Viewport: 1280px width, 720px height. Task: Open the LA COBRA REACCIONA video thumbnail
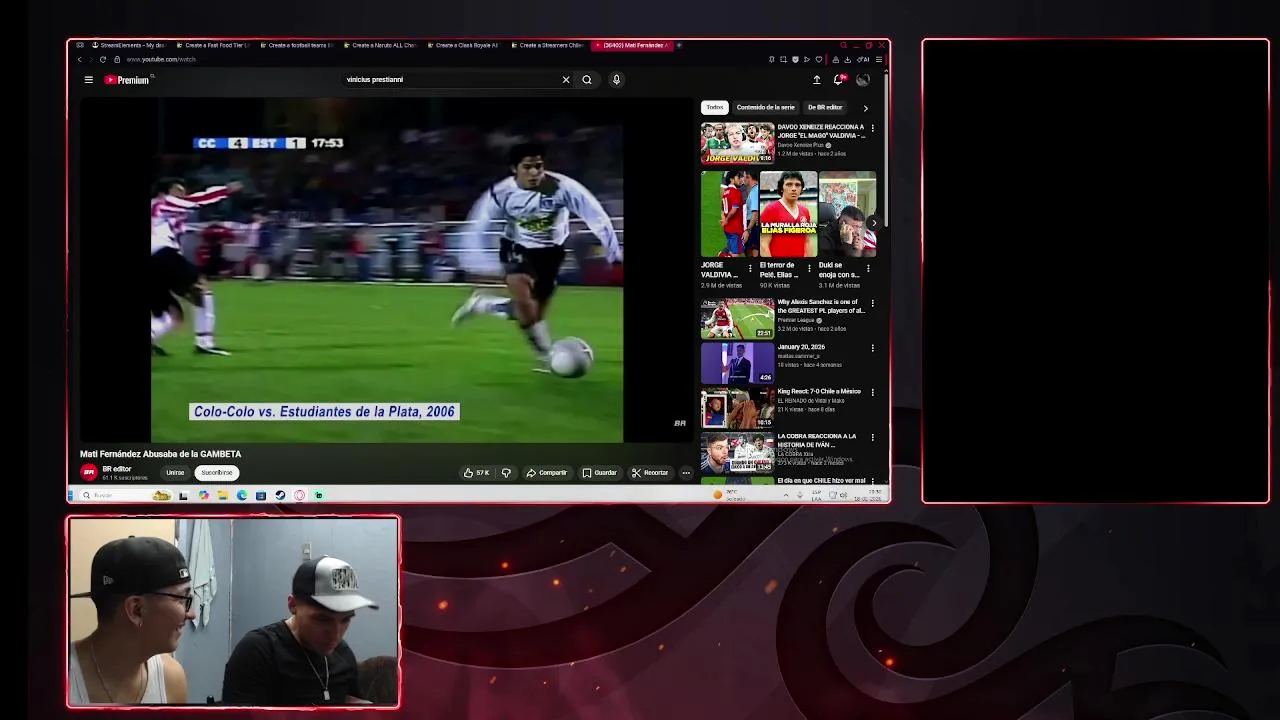click(x=738, y=452)
